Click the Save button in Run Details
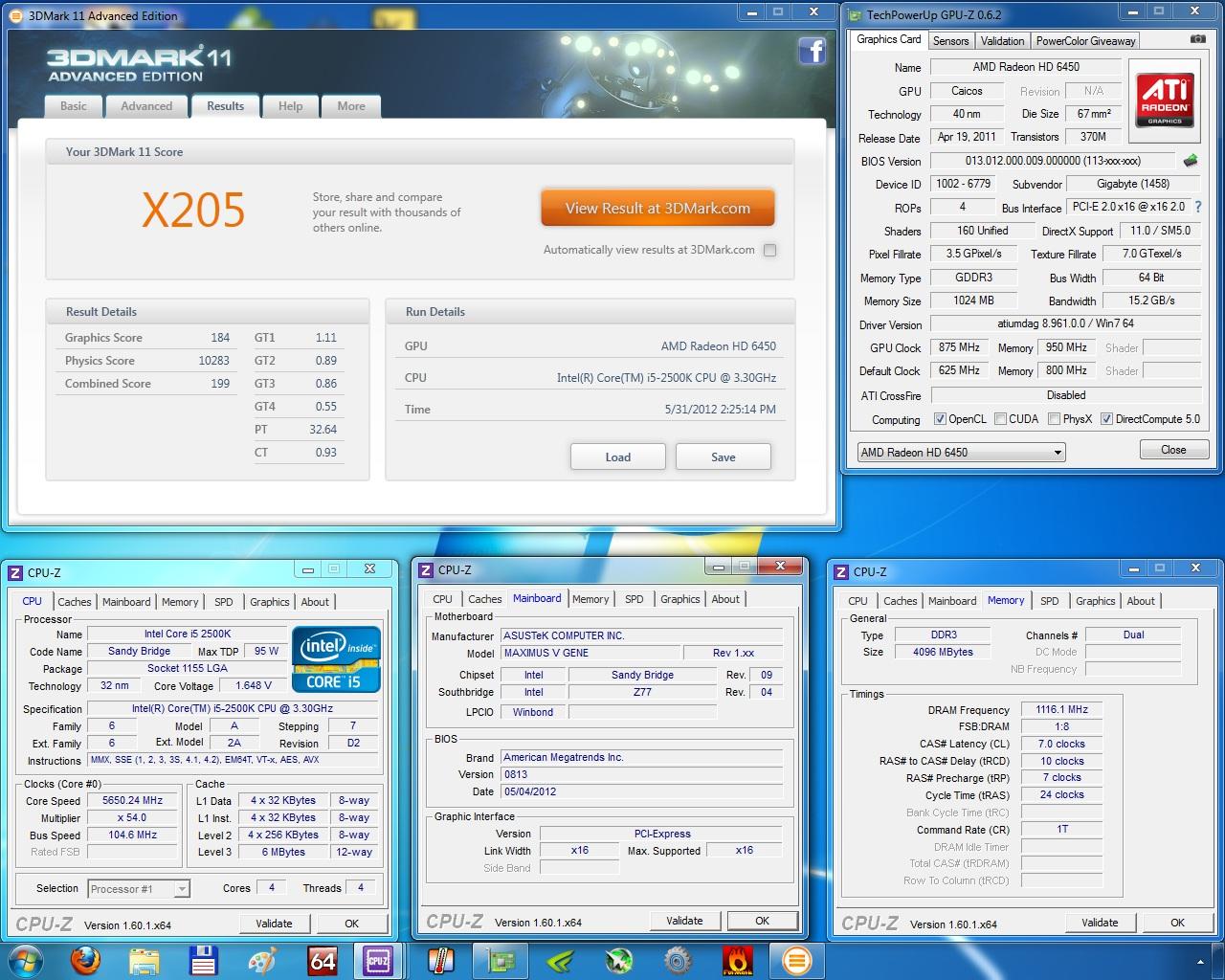This screenshot has height=980, width=1225. point(724,457)
